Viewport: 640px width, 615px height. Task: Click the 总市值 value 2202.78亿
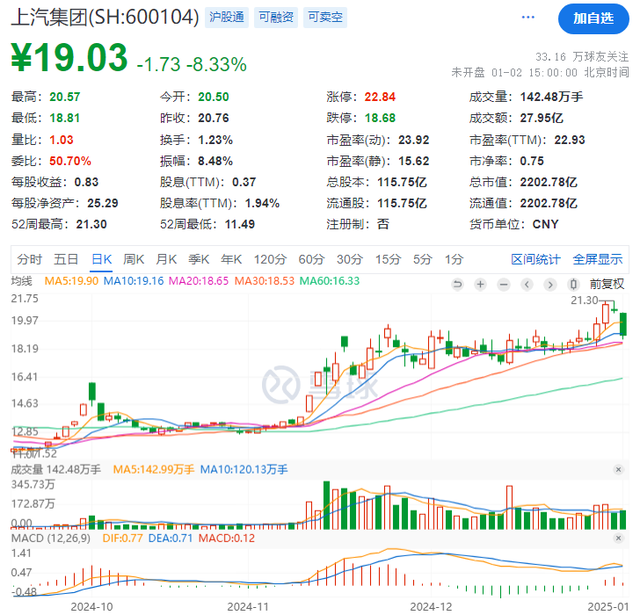pyautogui.click(x=549, y=182)
